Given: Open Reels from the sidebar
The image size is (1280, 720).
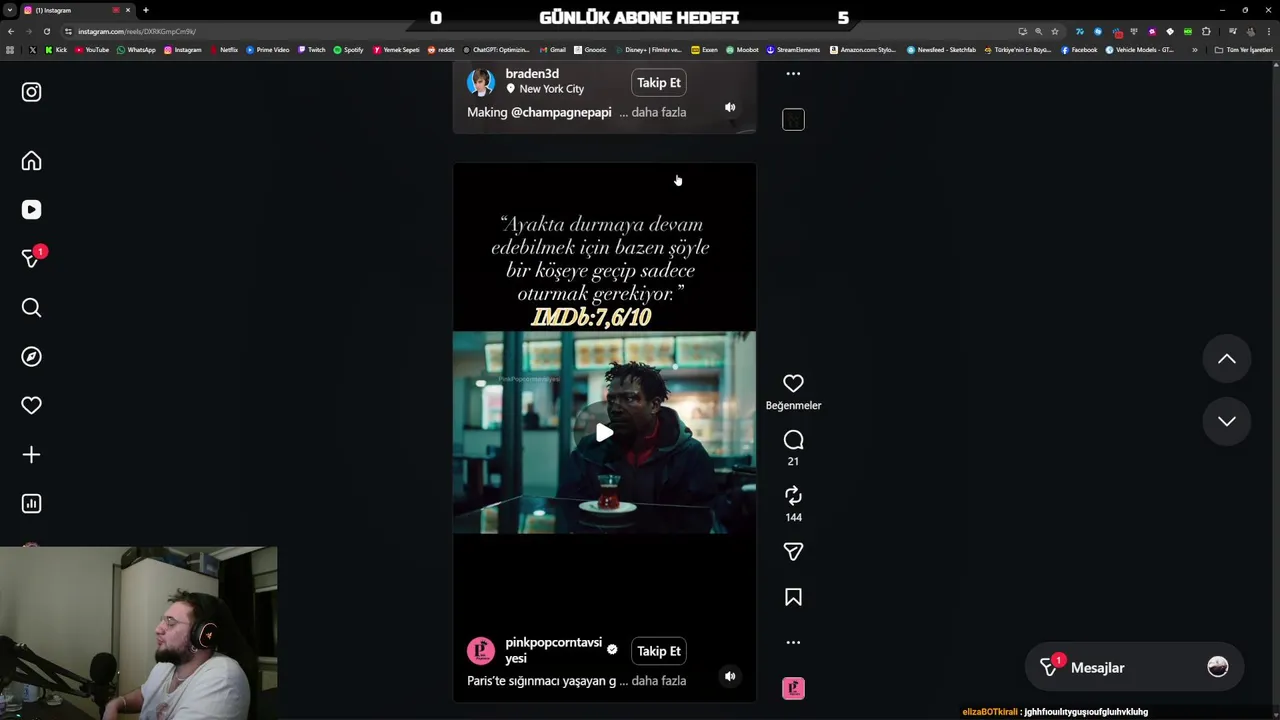Looking at the screenshot, I should (31, 210).
